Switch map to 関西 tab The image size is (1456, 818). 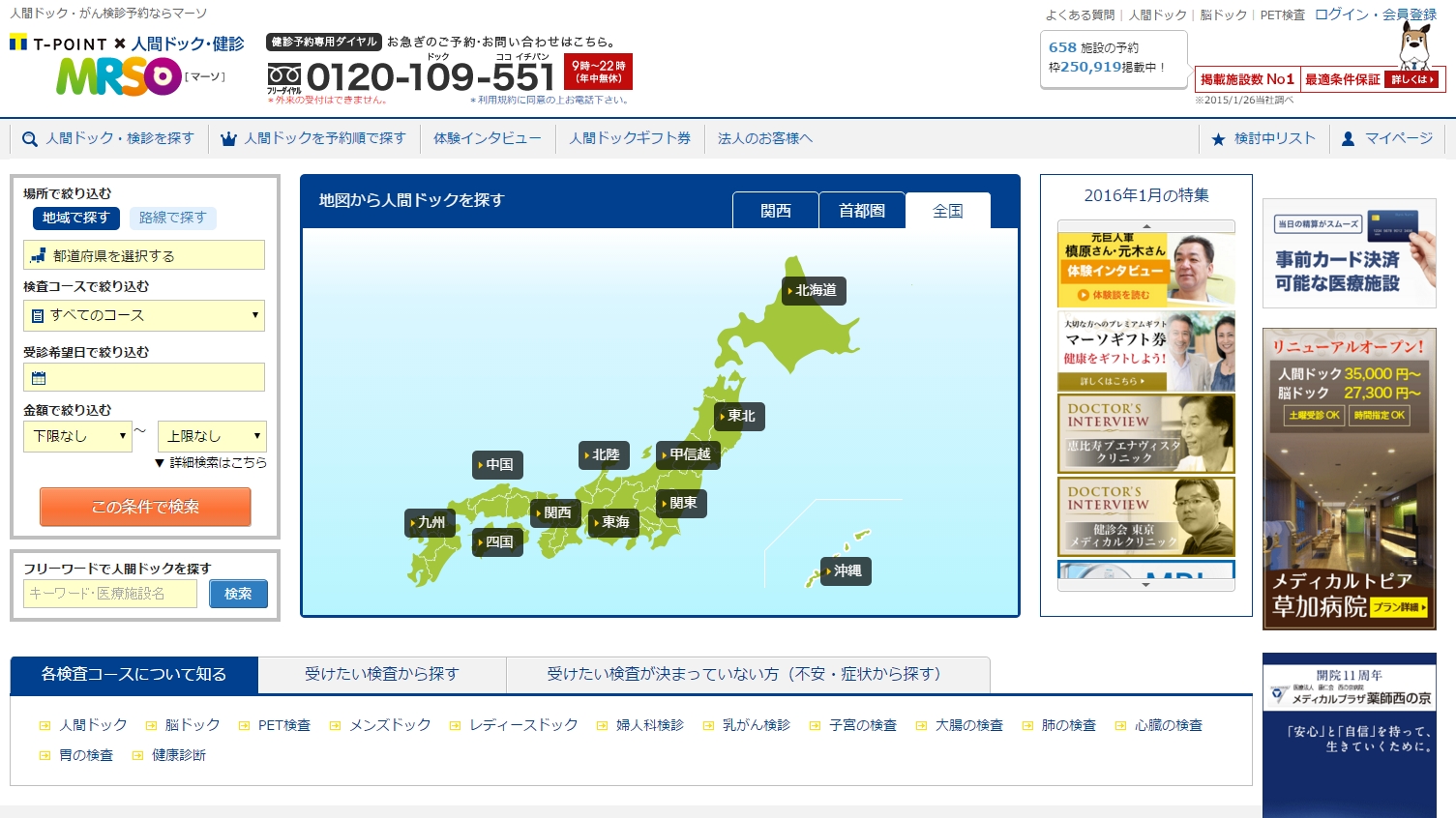[x=775, y=211]
